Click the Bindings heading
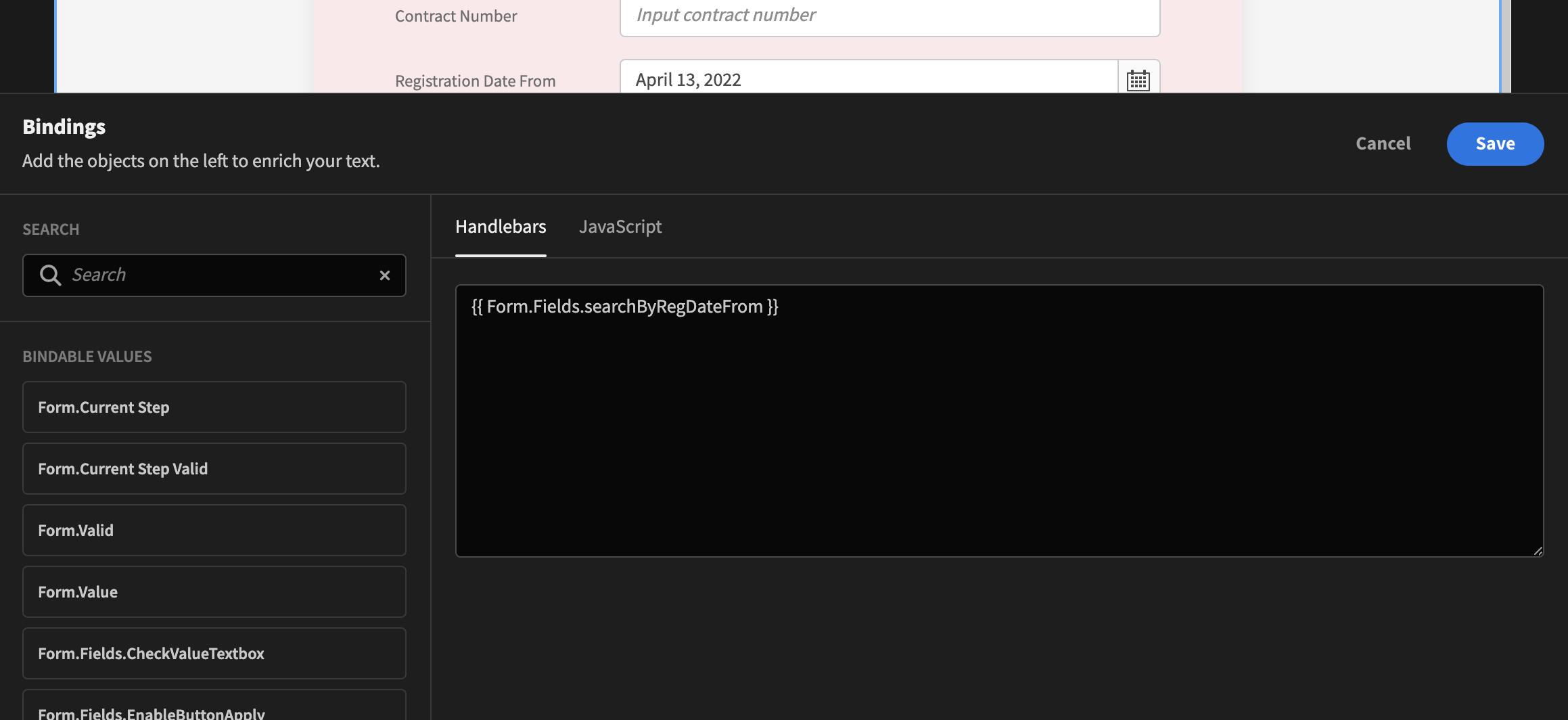This screenshot has height=720, width=1568. tap(64, 126)
